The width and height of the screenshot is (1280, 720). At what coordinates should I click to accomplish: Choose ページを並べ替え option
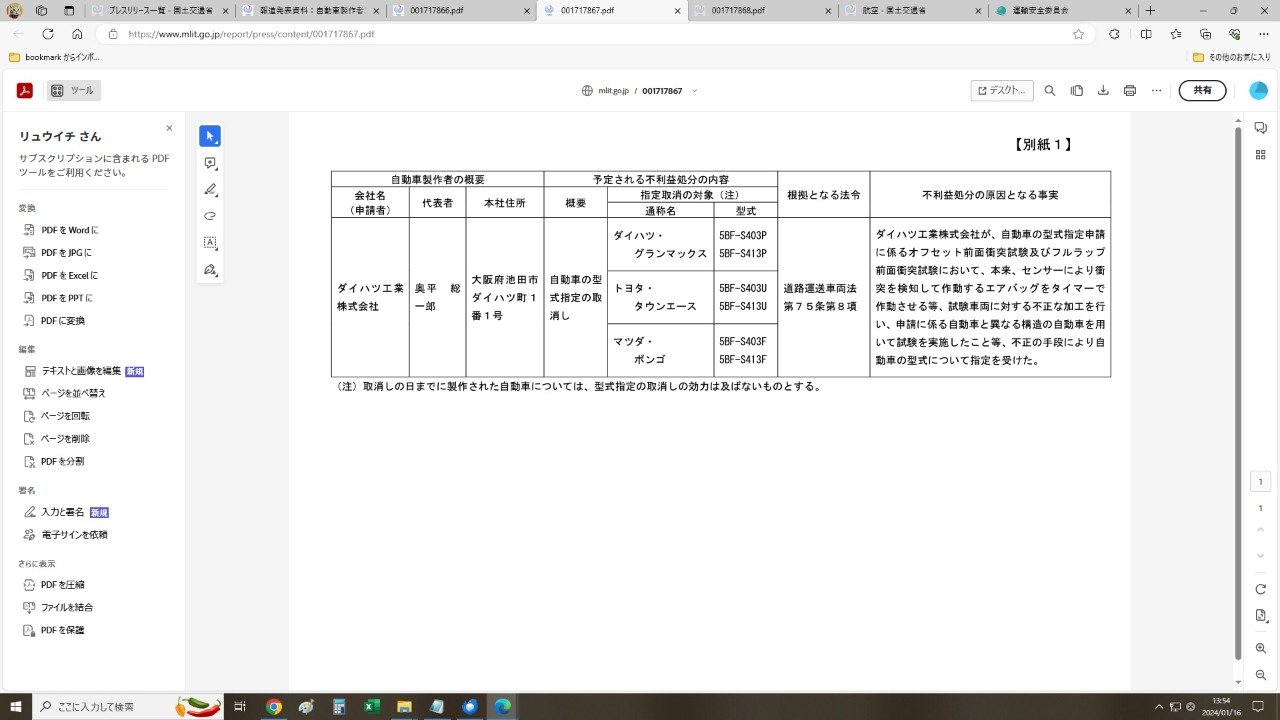64,393
